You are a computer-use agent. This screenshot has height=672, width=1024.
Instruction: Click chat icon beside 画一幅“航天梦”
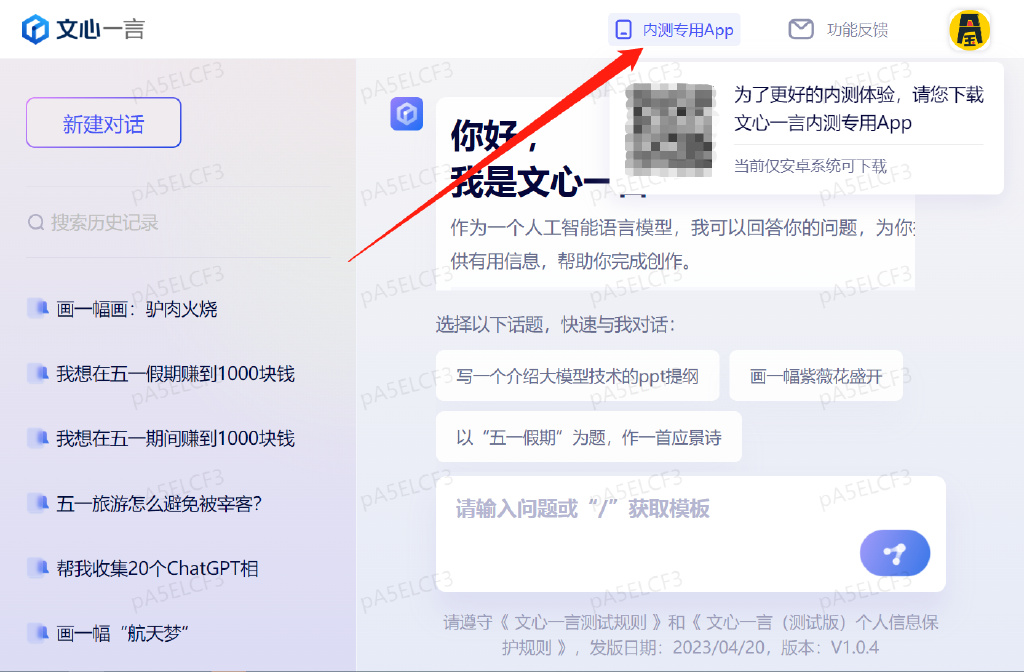coord(38,632)
